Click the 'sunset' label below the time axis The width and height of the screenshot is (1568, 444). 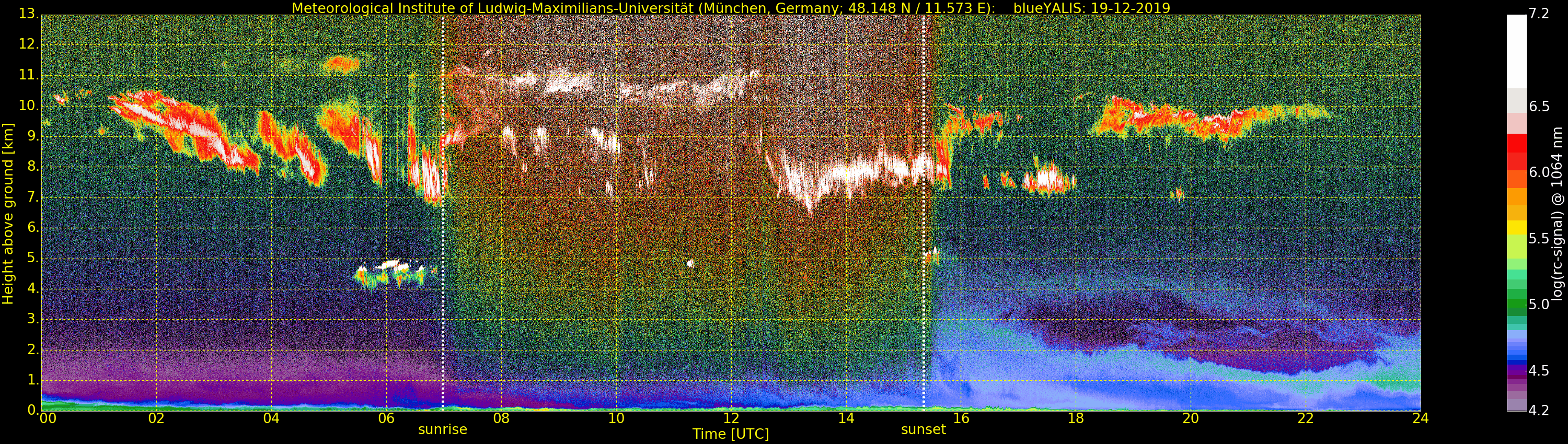click(x=924, y=429)
